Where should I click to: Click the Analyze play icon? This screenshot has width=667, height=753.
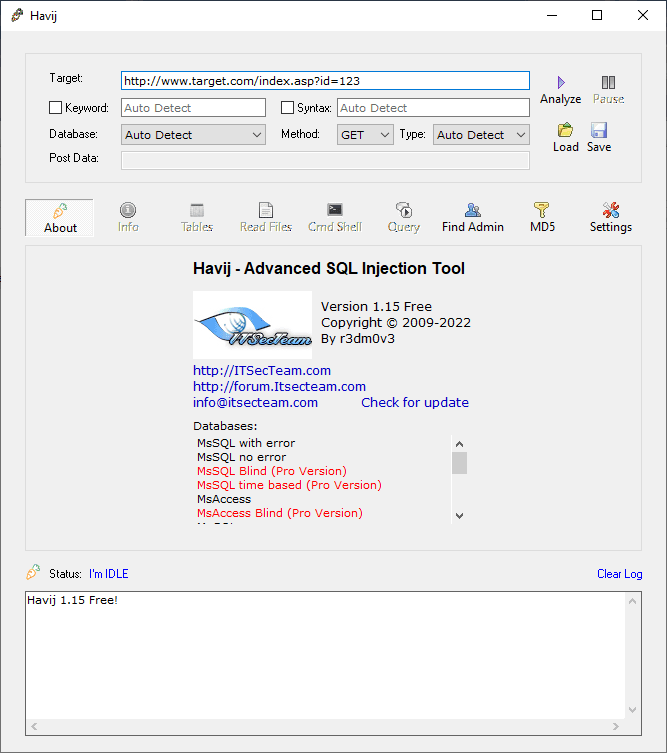coord(560,83)
